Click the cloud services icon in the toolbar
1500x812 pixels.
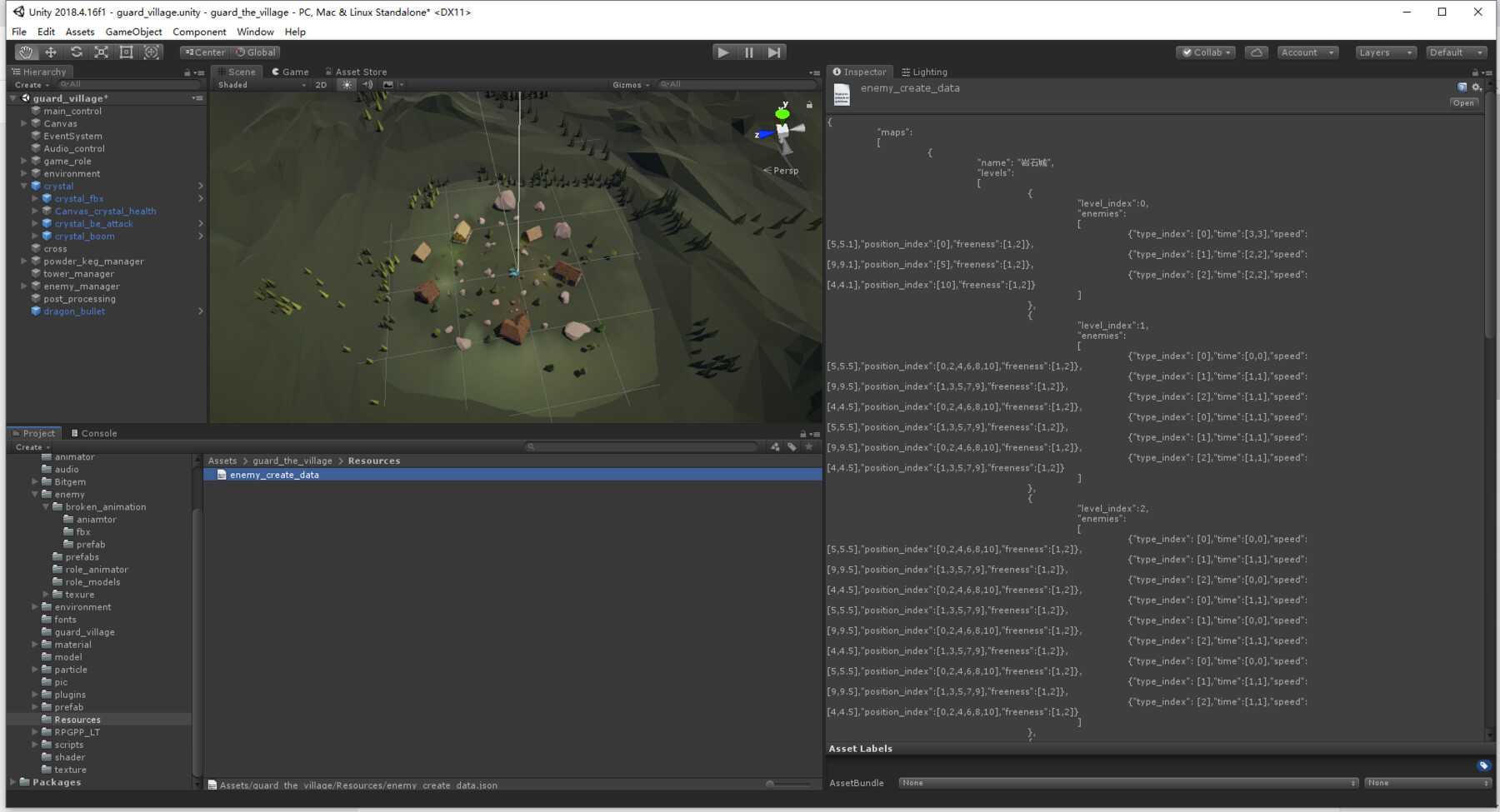pos(1256,52)
